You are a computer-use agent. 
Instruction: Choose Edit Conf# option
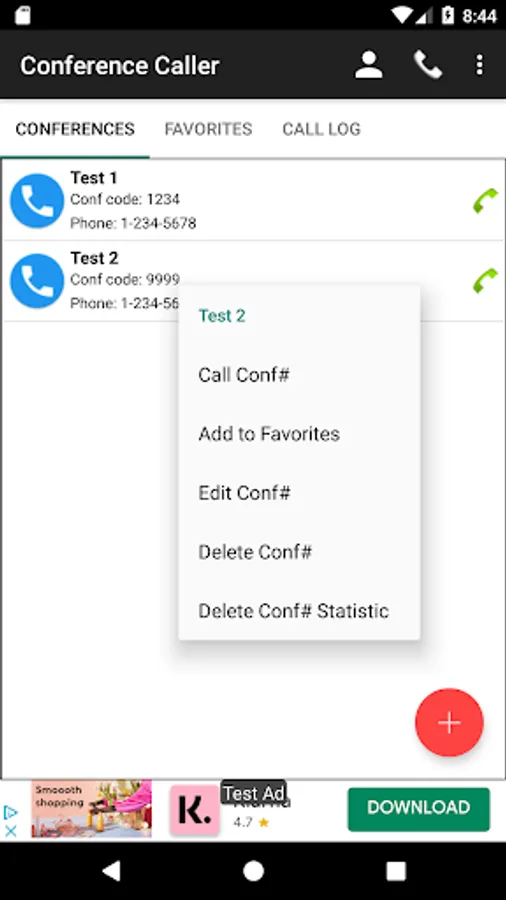click(299, 492)
